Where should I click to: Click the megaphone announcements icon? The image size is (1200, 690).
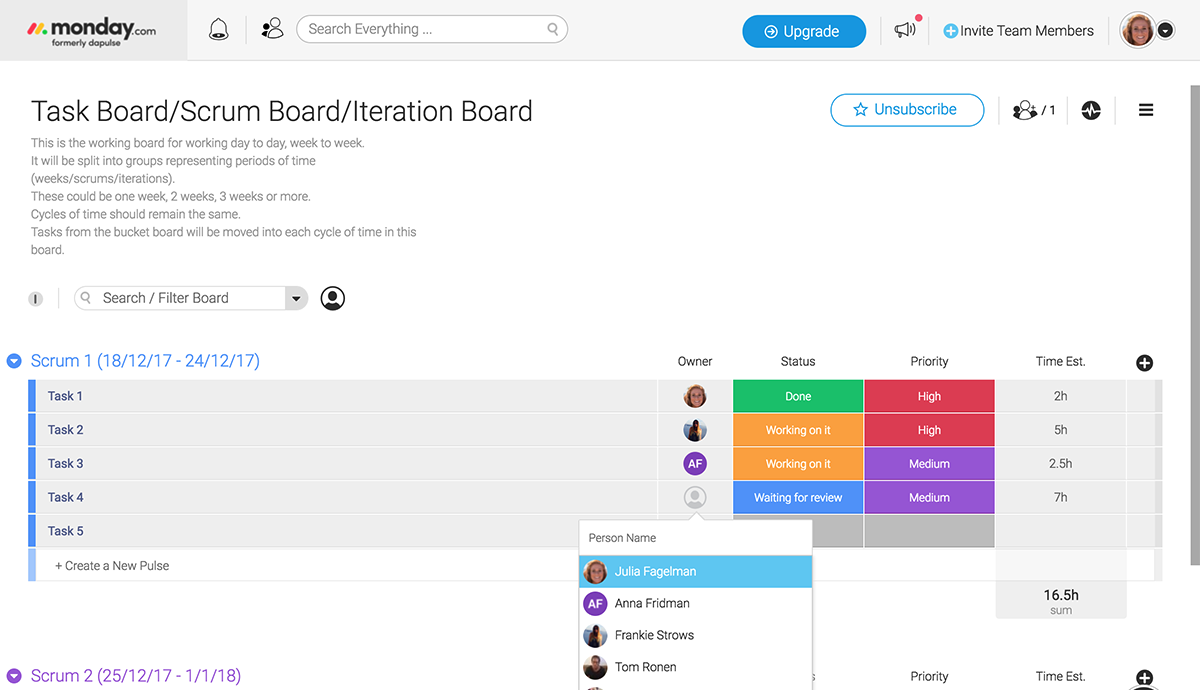[905, 31]
